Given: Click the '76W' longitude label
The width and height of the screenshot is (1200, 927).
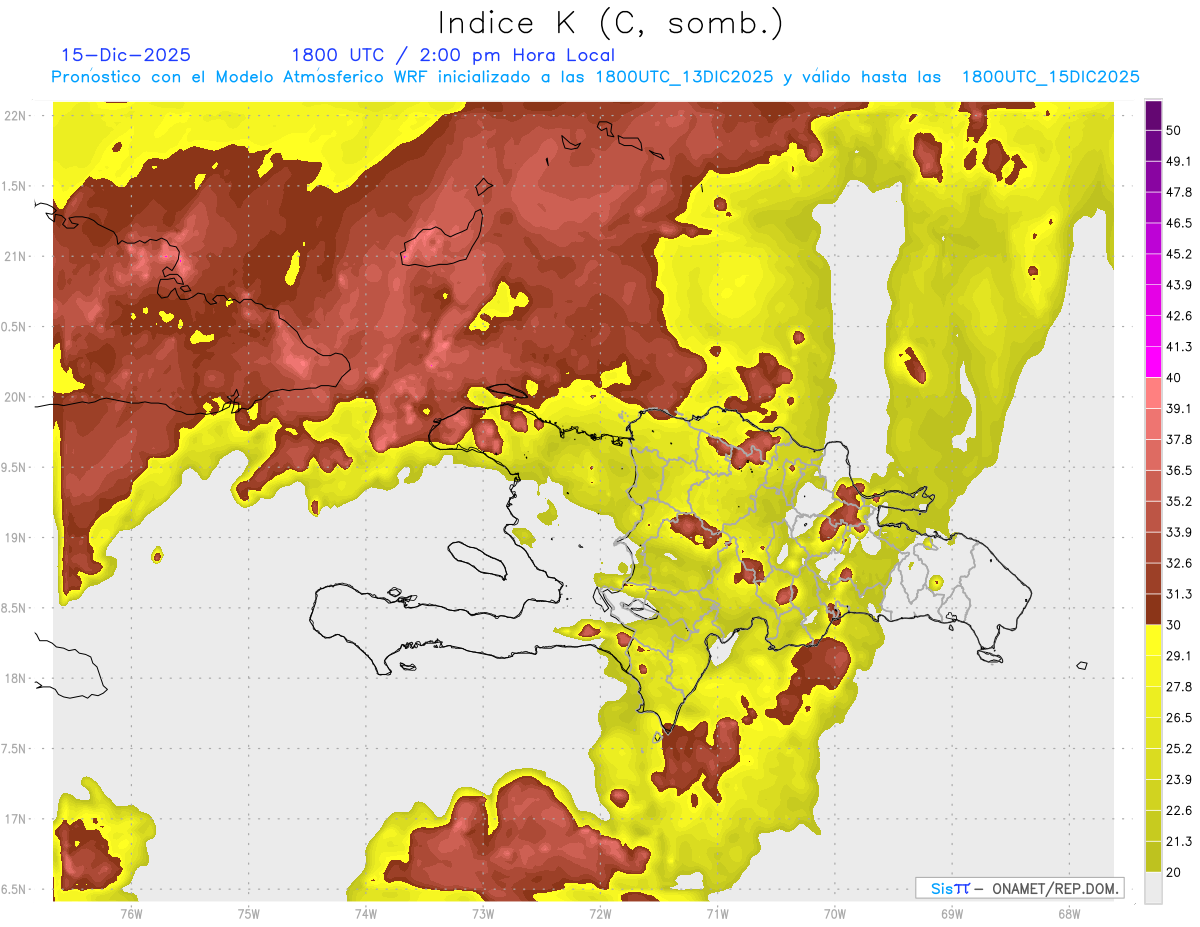Looking at the screenshot, I should pos(131,913).
